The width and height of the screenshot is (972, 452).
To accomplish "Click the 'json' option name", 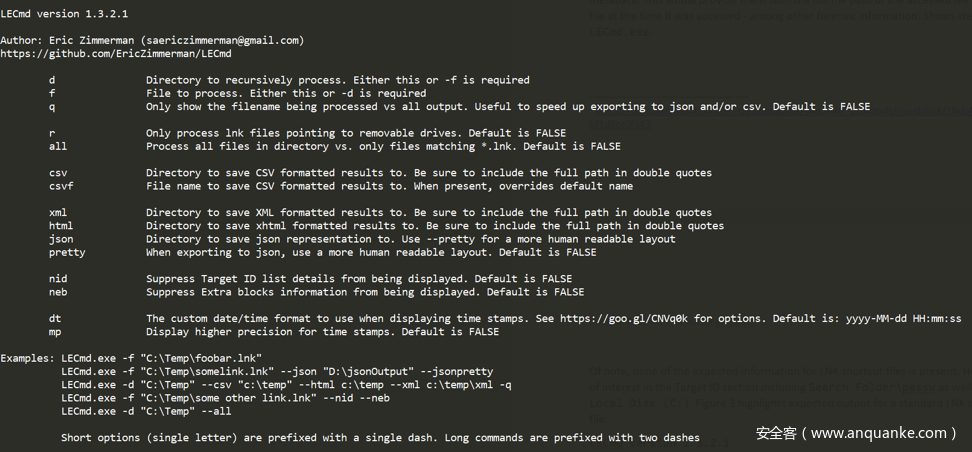I will pos(61,239).
